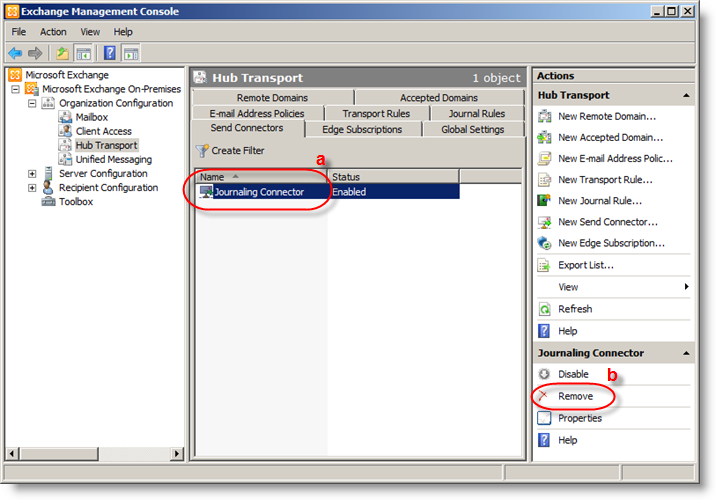
Task: Select Hub Transport in the tree
Action: click(x=106, y=145)
